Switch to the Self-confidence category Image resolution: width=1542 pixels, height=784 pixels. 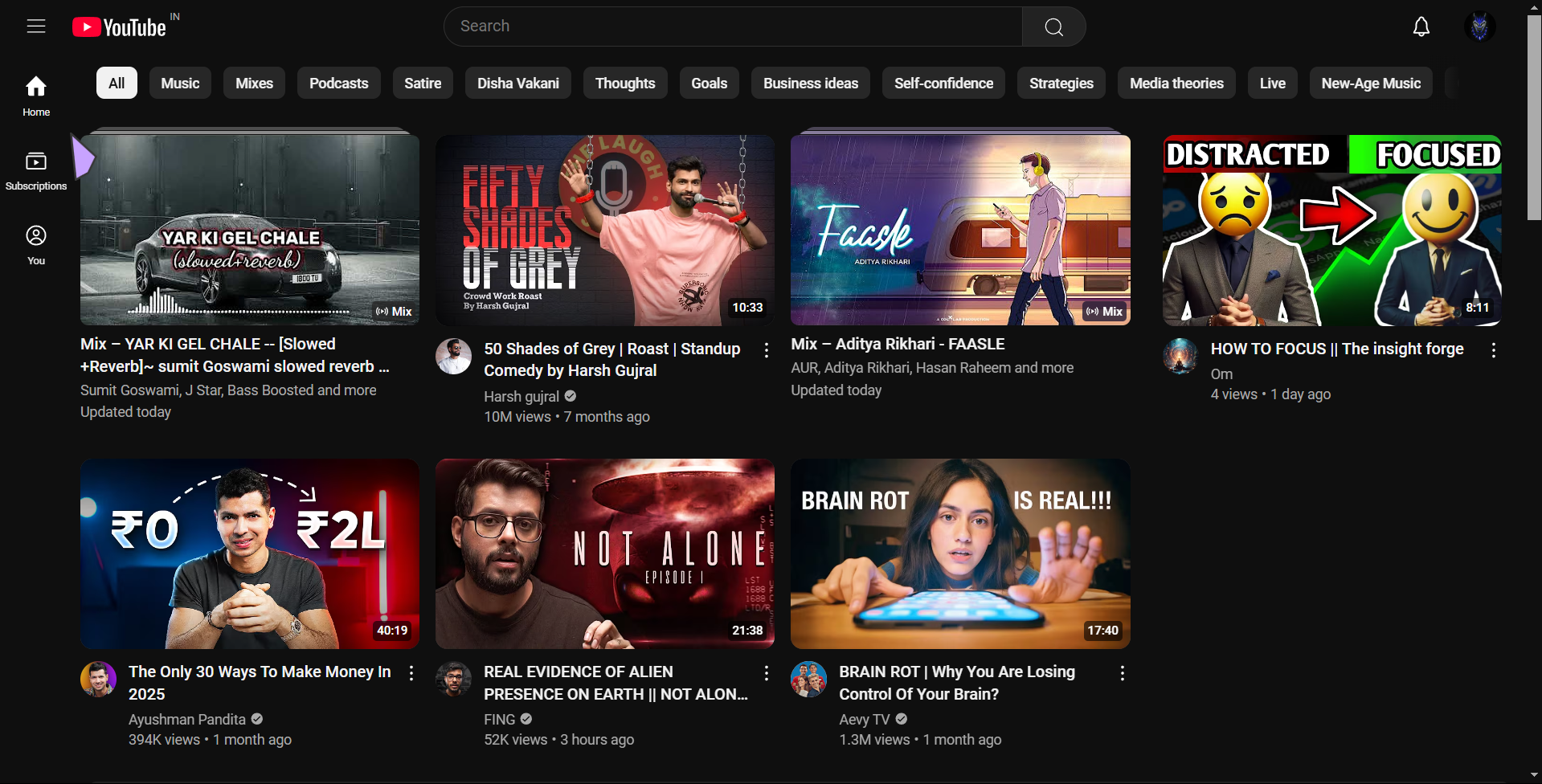[943, 83]
